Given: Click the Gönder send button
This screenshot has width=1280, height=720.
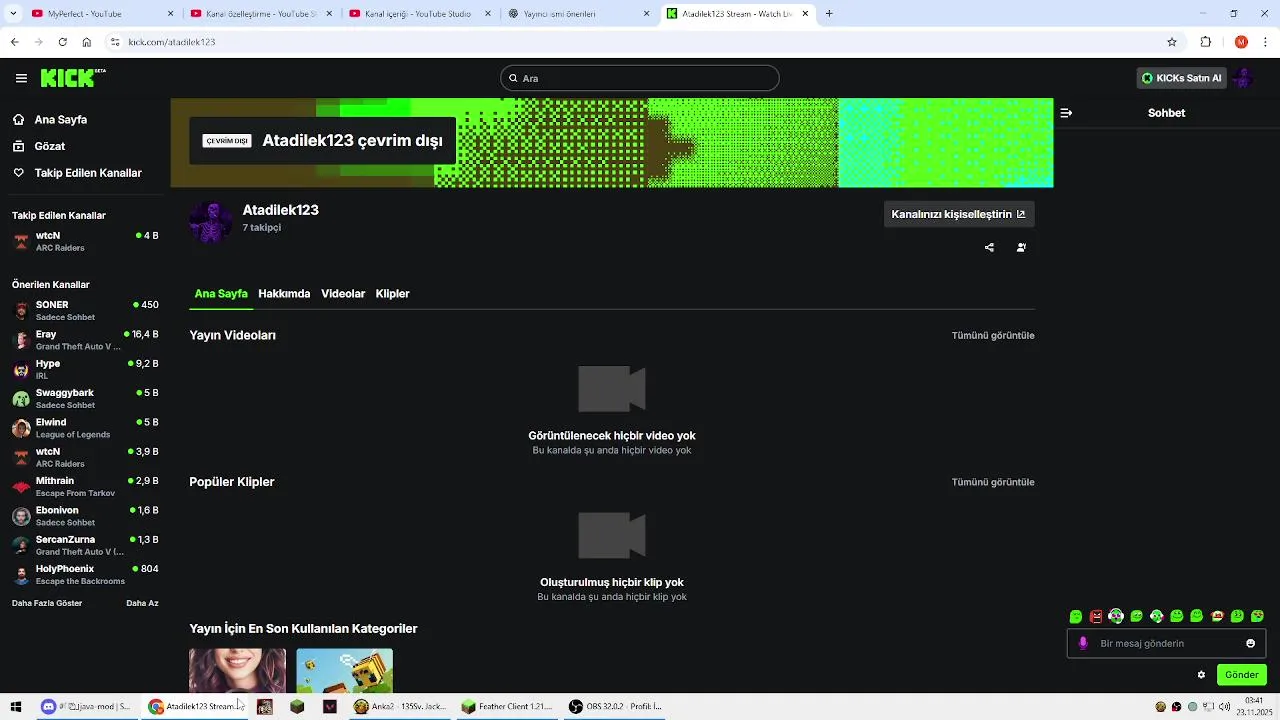Looking at the screenshot, I should click(x=1242, y=675).
